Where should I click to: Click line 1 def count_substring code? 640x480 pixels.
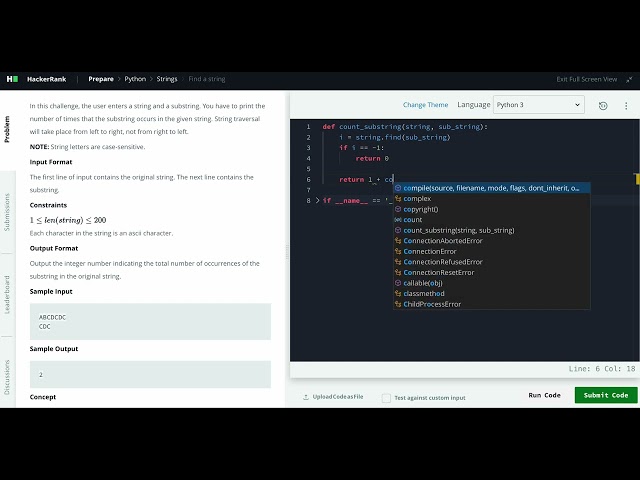click(405, 127)
